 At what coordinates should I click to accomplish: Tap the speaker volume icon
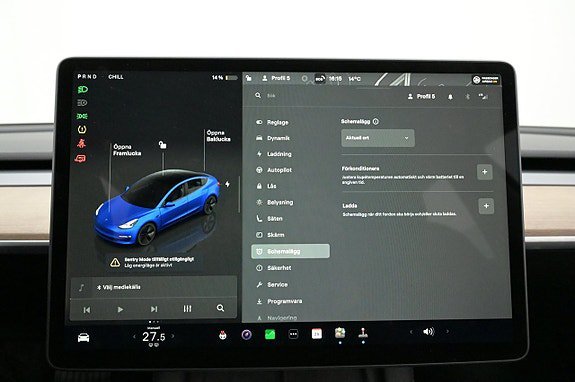(x=428, y=331)
